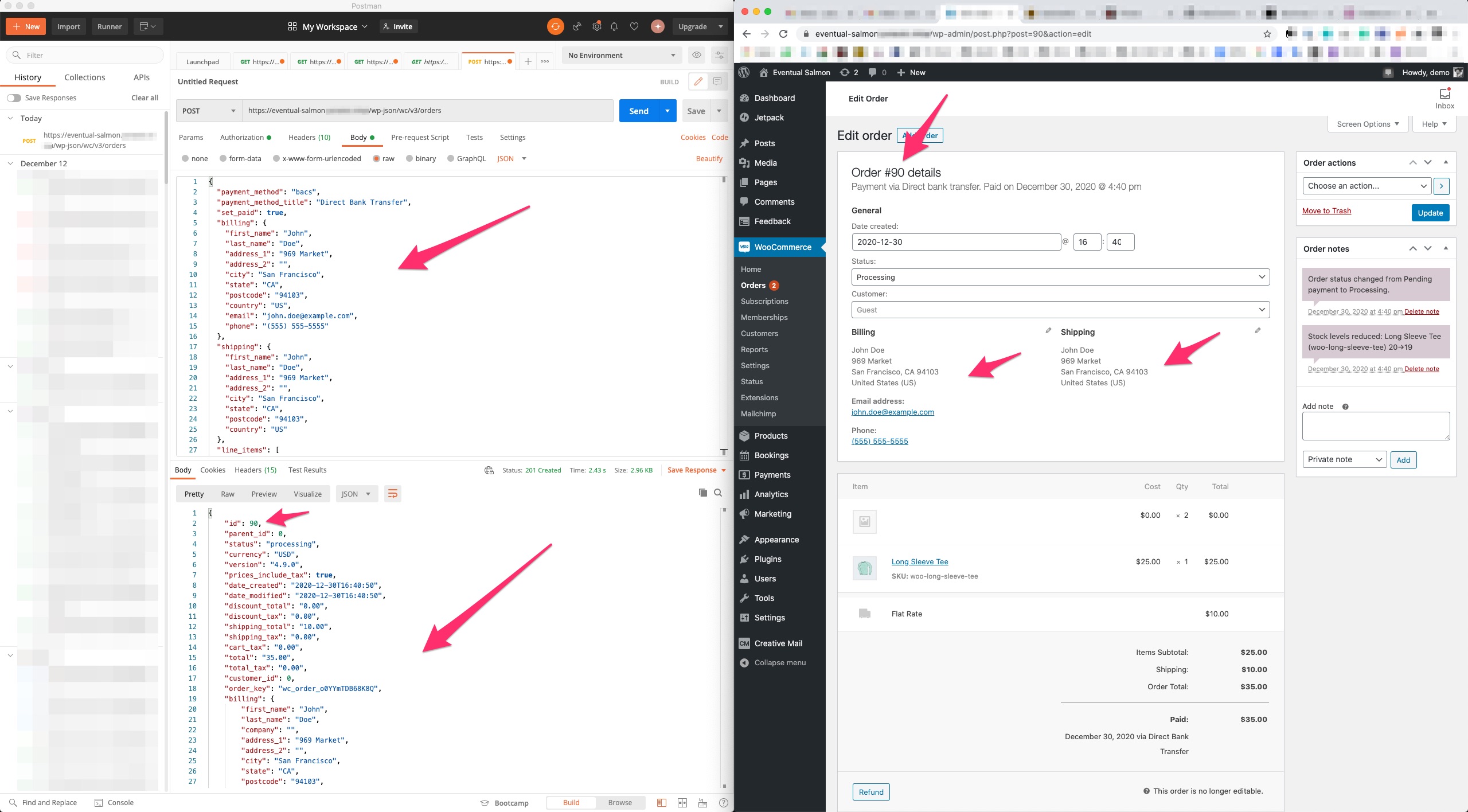Open Long Sleeve Tee product link
This screenshot has width=1468, height=812.
point(920,561)
